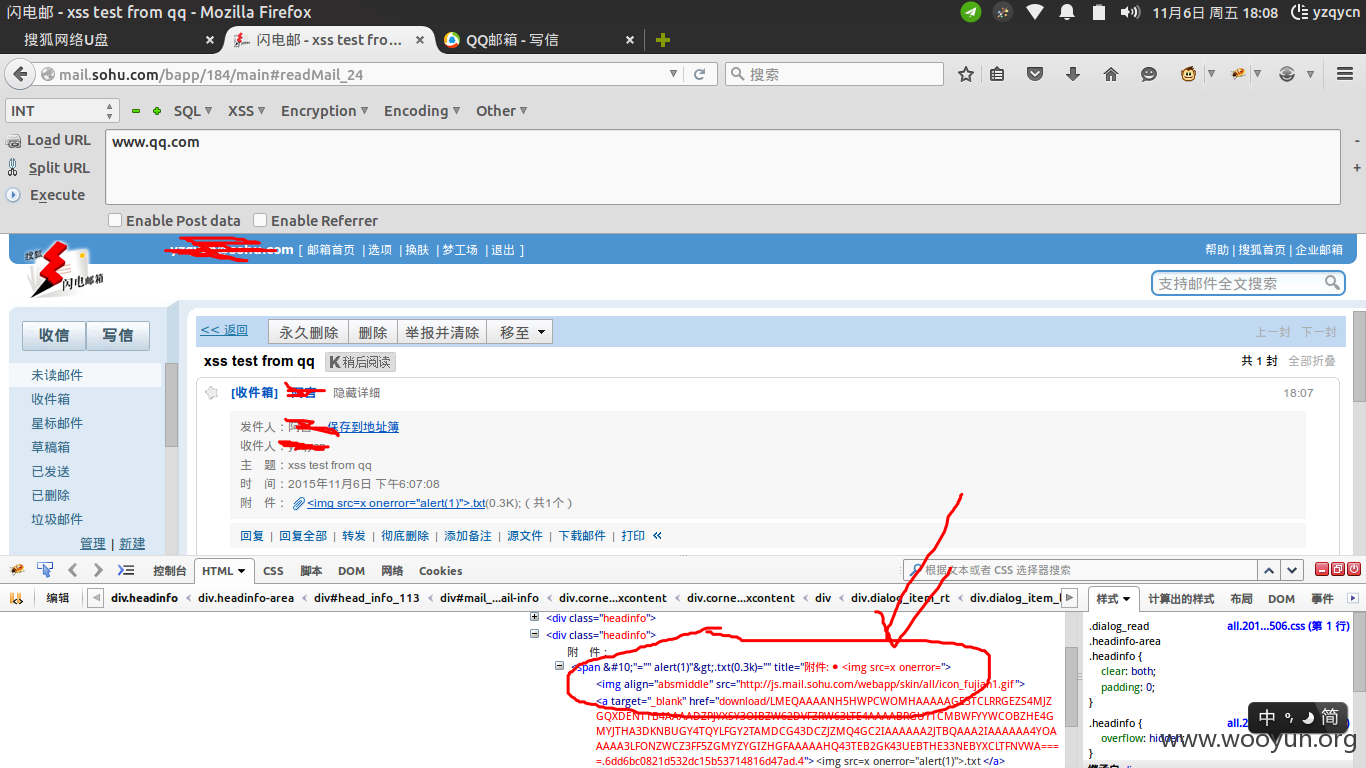Click the Greasemonkey monkey icon
Image resolution: width=1366 pixels, height=768 pixels.
1189,74
